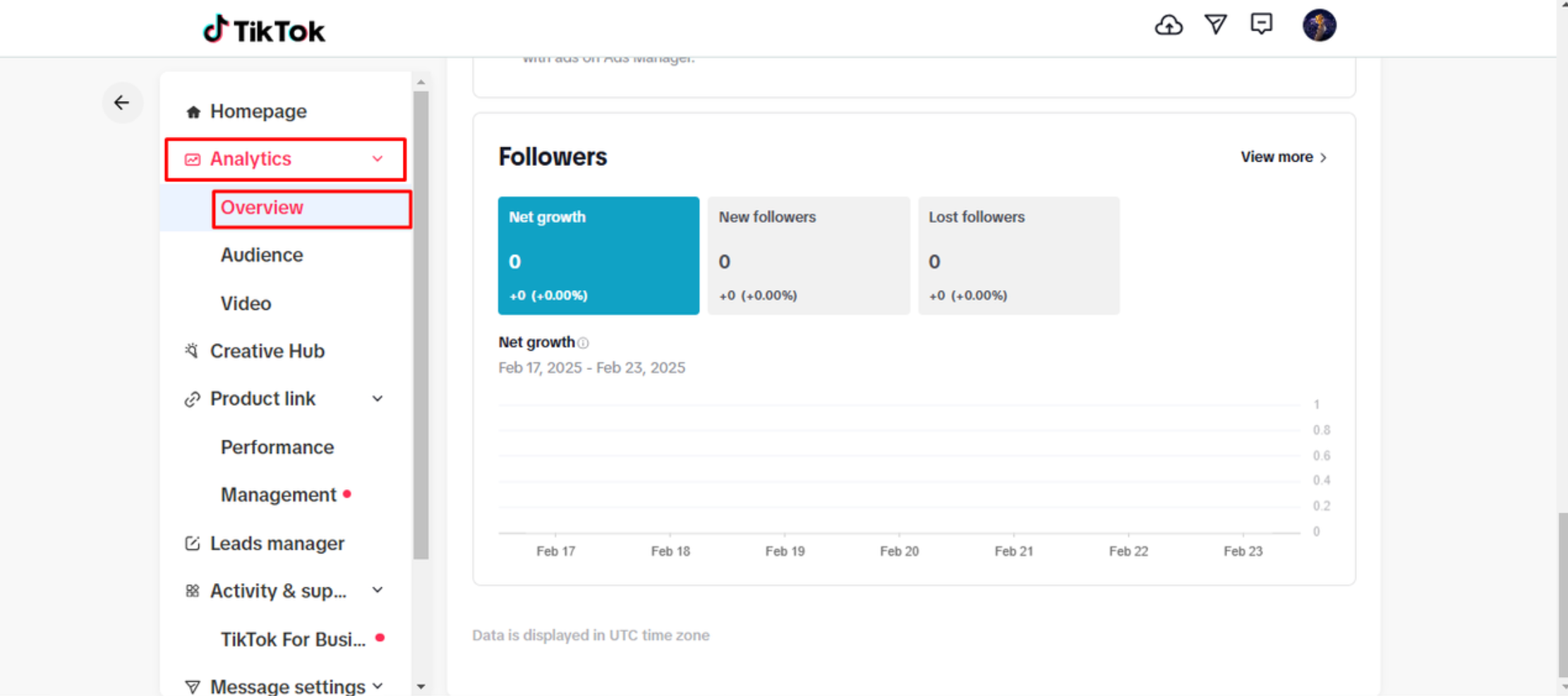This screenshot has width=1568, height=696.
Task: Open the messages paper-plane icon
Action: (x=1215, y=25)
